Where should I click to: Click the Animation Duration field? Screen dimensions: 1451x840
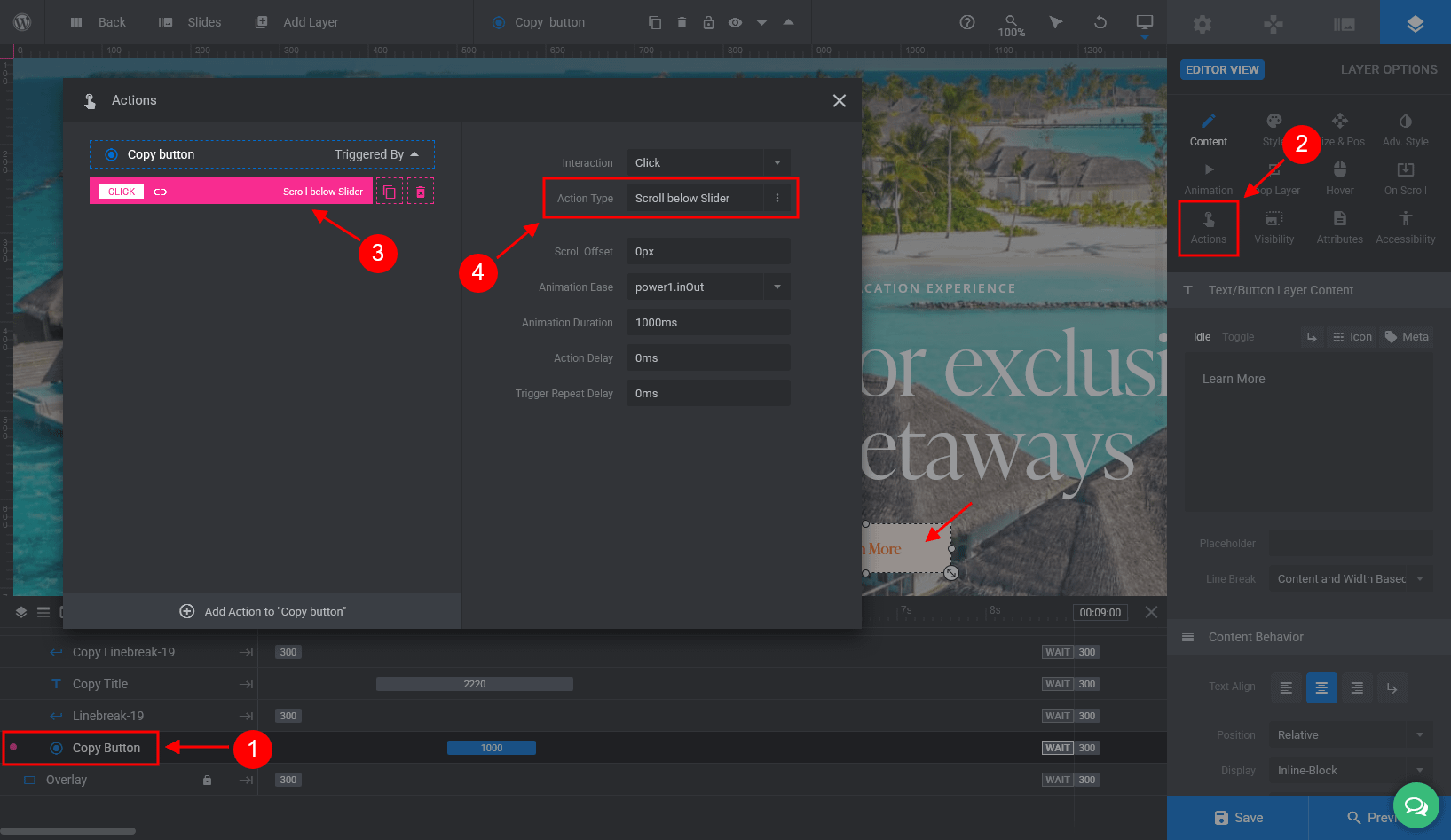click(x=708, y=323)
